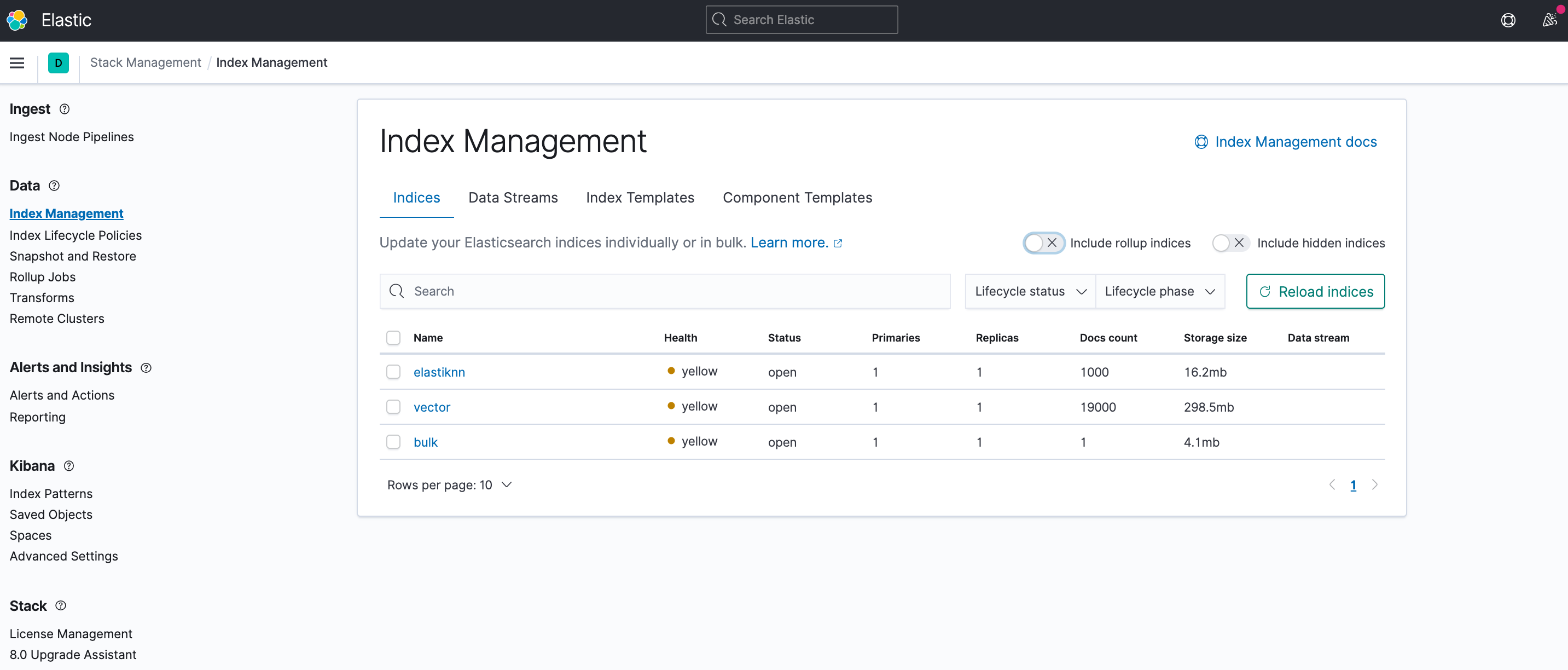Select all indices header checkbox
1568x670 pixels.
click(393, 338)
